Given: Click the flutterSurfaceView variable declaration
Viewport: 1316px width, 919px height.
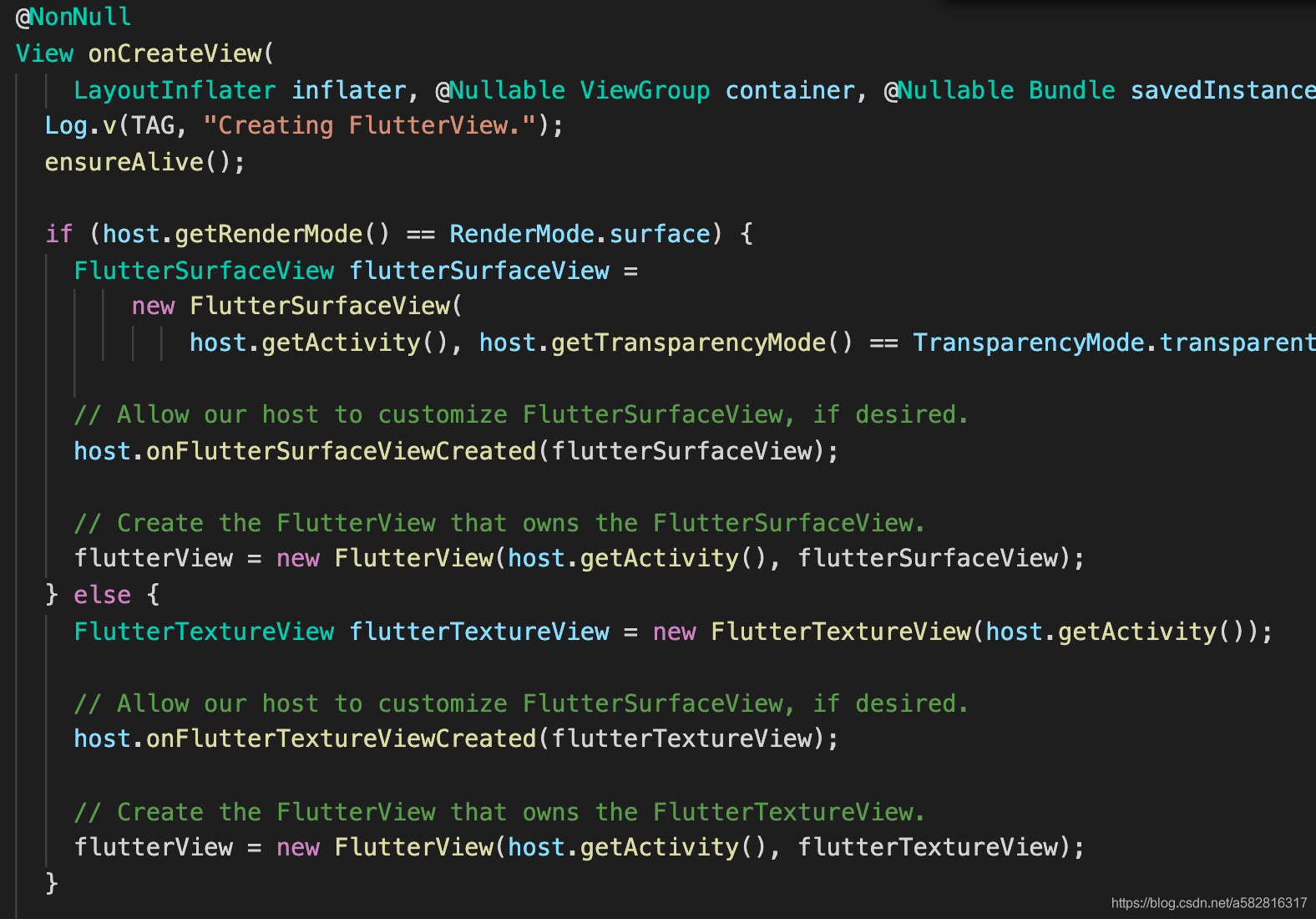Looking at the screenshot, I should 479,271.
